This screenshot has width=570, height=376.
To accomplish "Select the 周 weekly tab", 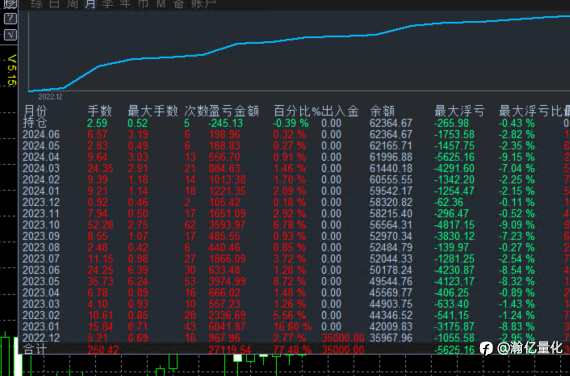I will 72,4.
